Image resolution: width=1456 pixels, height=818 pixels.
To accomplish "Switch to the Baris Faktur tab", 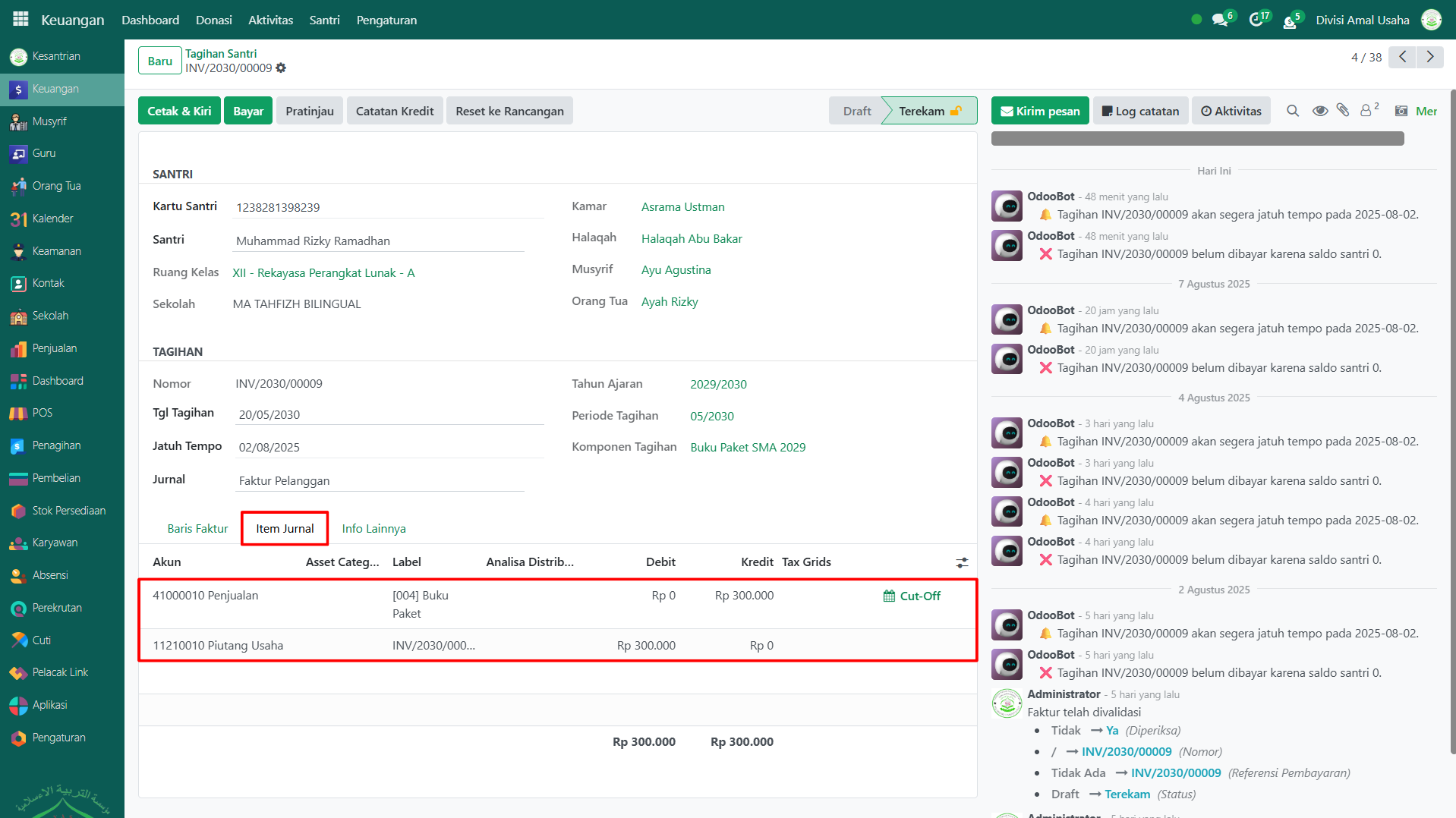I will [197, 528].
